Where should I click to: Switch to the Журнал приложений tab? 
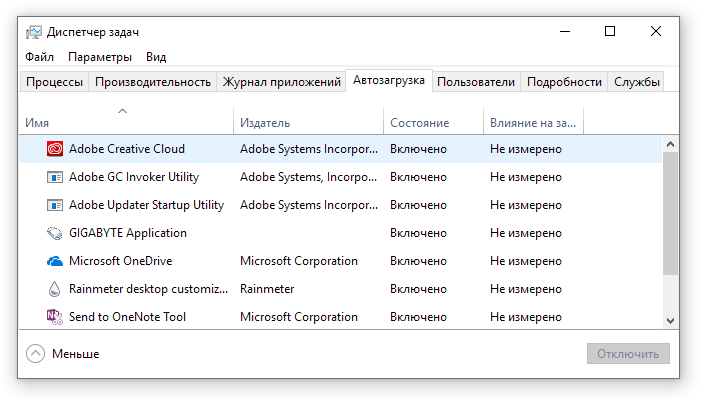pos(282,82)
